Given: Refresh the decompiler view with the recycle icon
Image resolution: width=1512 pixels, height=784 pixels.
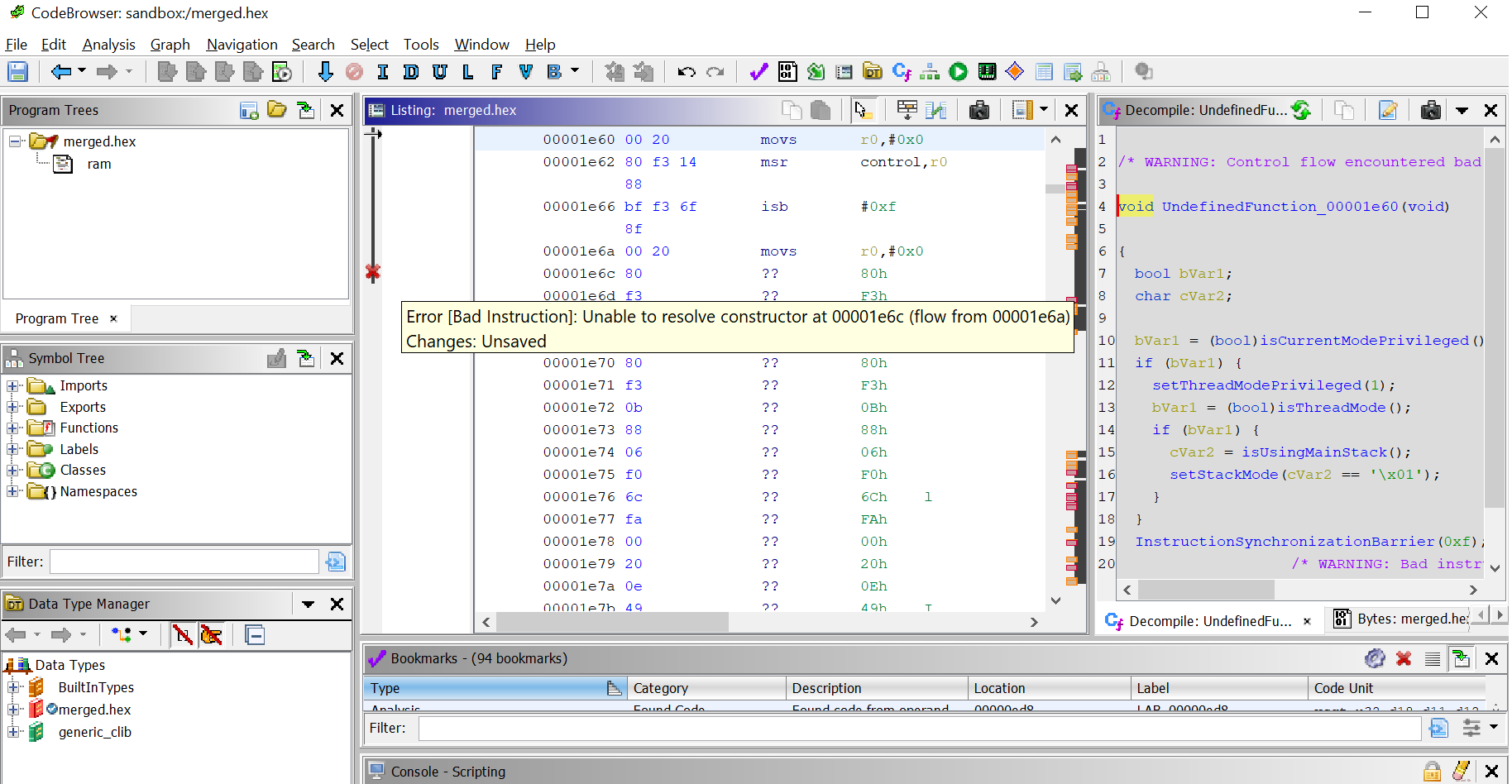Looking at the screenshot, I should [1301, 109].
